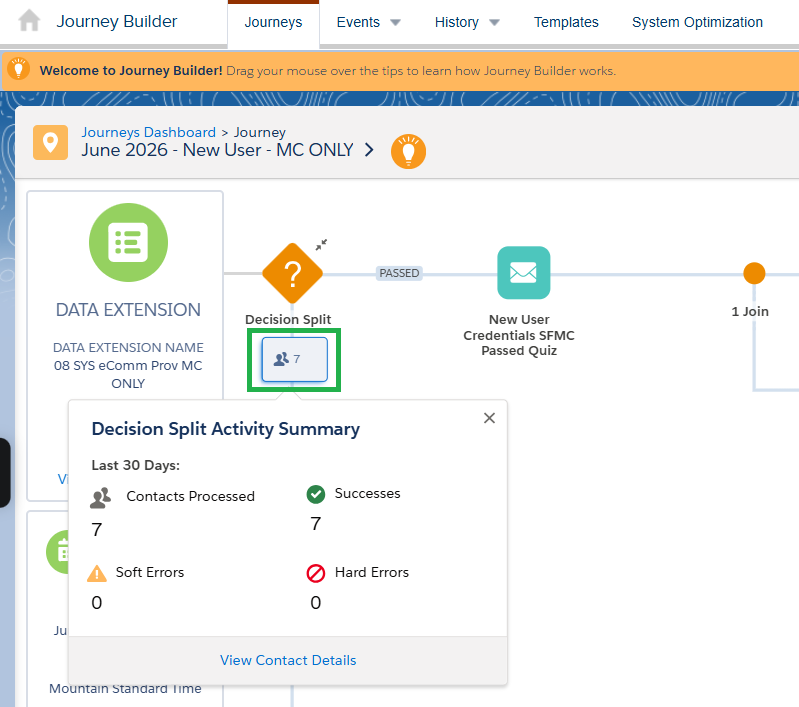This screenshot has height=707, width=799.
Task: Expand the chevron next to journey name
Action: click(369, 150)
